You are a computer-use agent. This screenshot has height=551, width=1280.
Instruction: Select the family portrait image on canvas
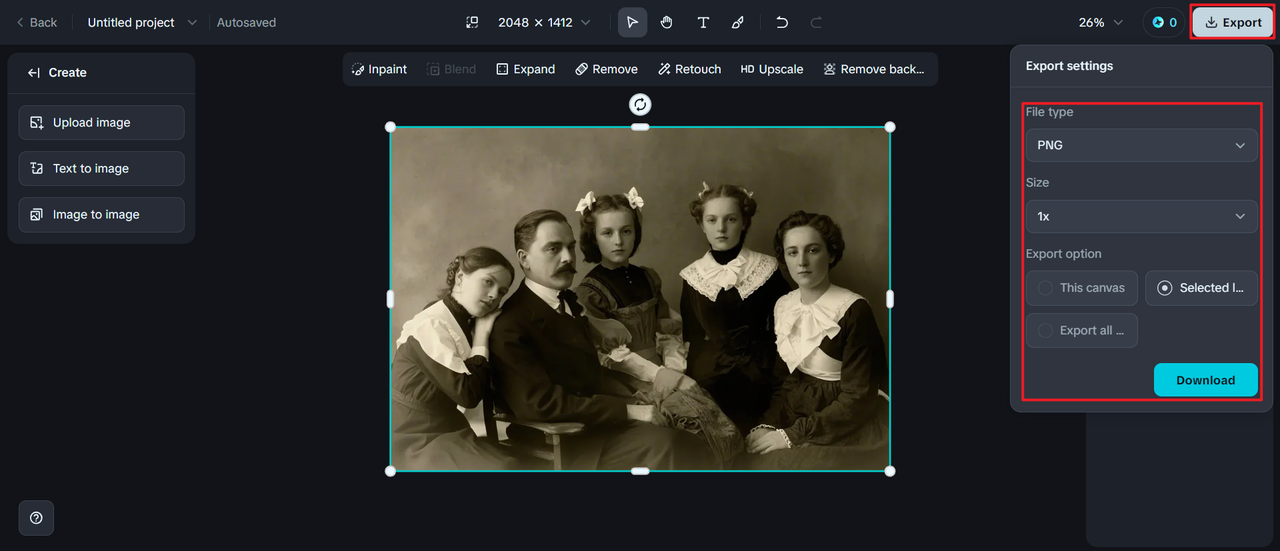pyautogui.click(x=640, y=299)
